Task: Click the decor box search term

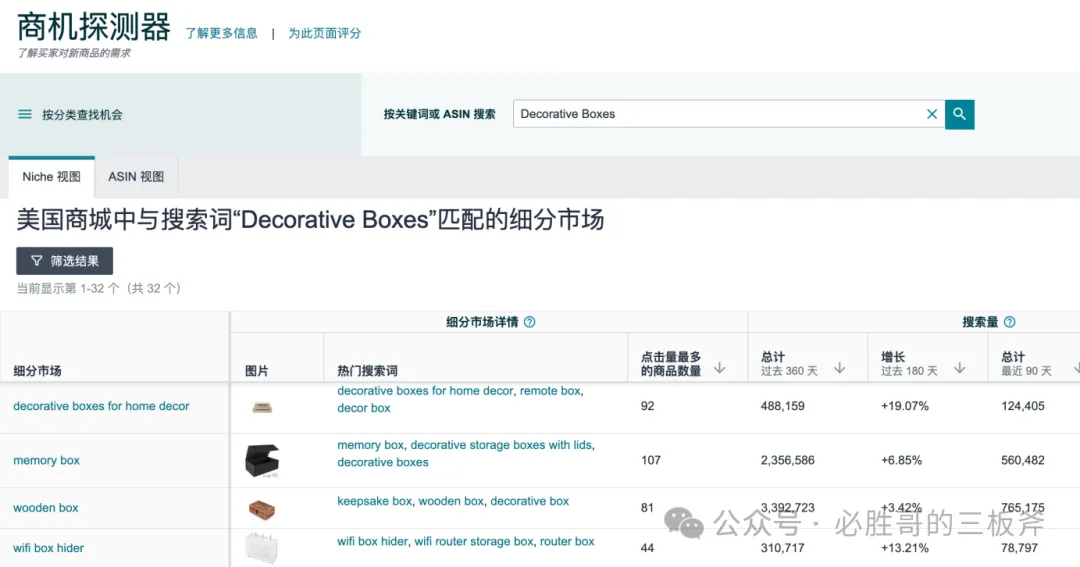Action: (364, 408)
